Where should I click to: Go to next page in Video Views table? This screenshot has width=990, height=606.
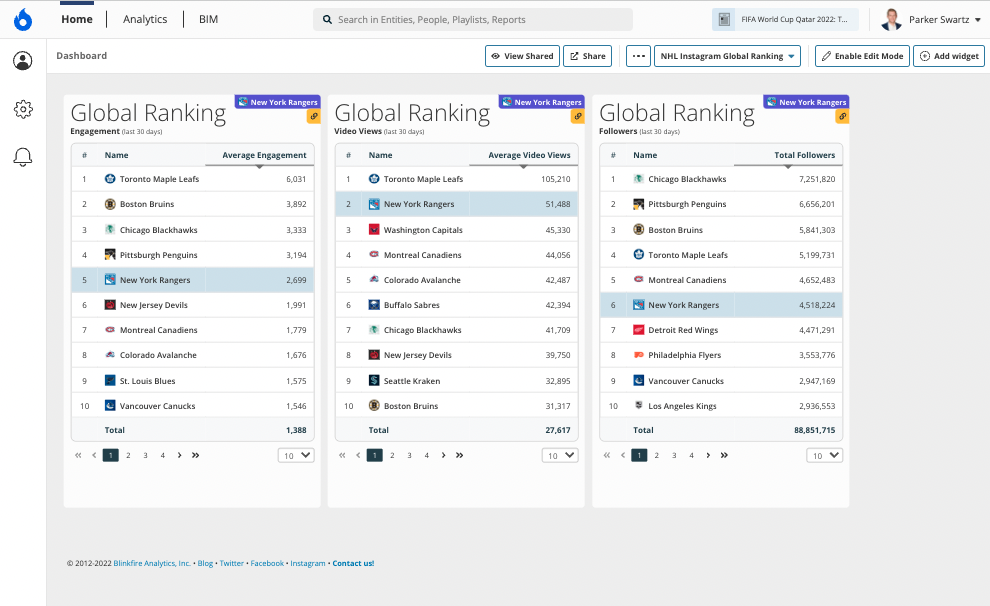443,455
